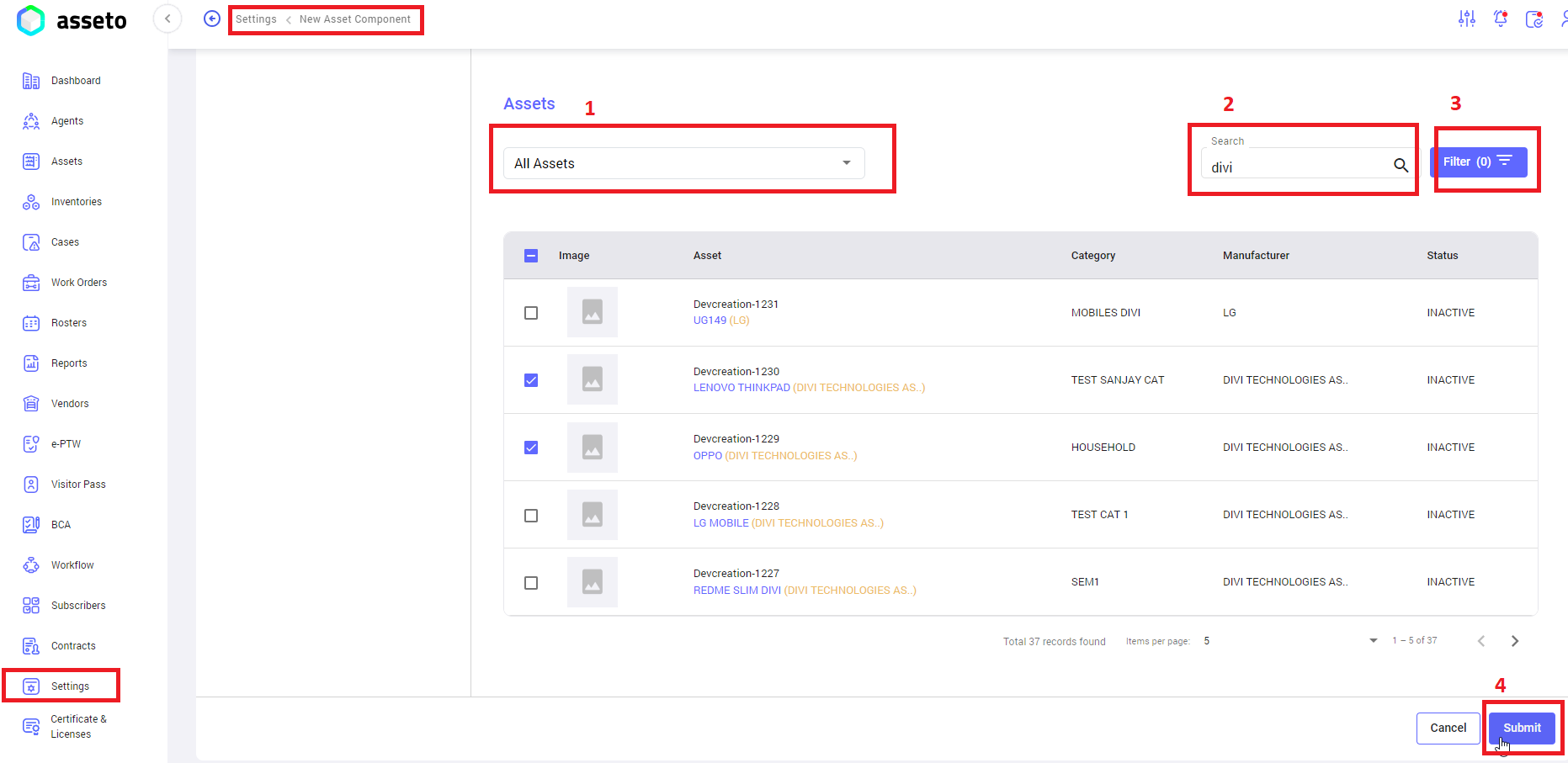Open the Filter (0) options
1568x763 pixels.
1478,162
